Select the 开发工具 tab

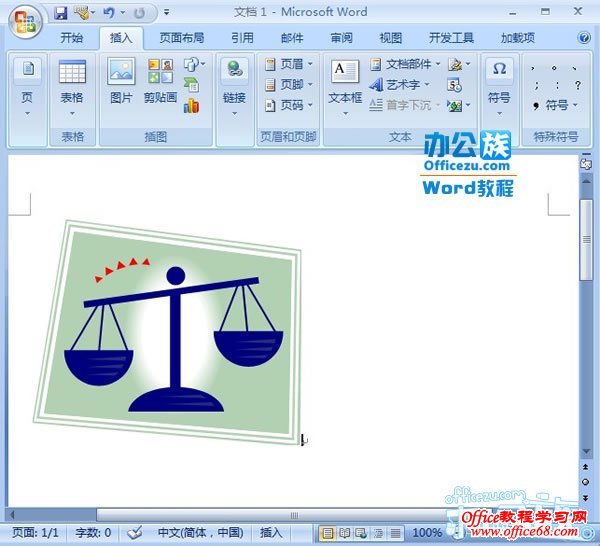point(451,37)
